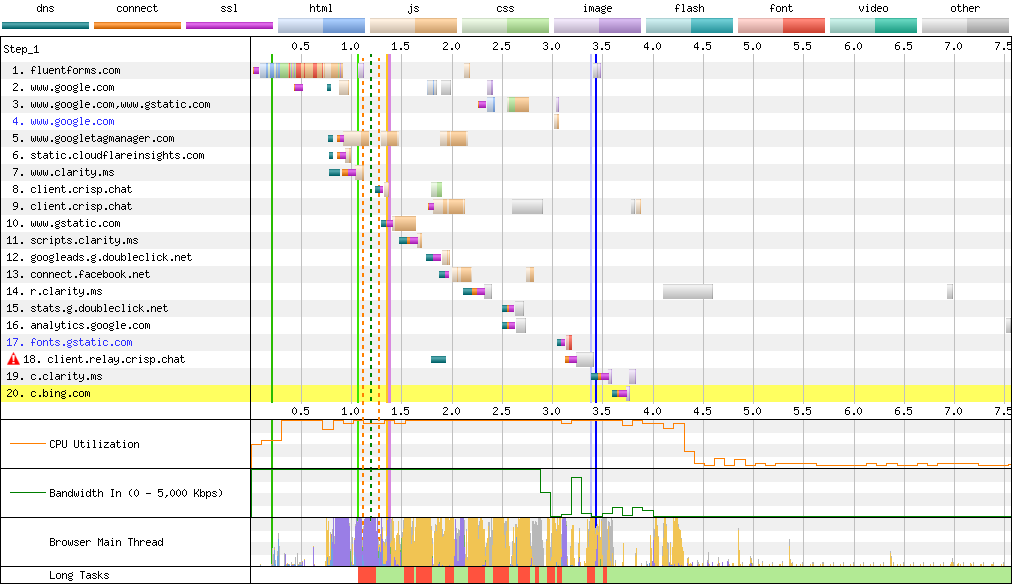Click the font legend color bar

point(782,26)
